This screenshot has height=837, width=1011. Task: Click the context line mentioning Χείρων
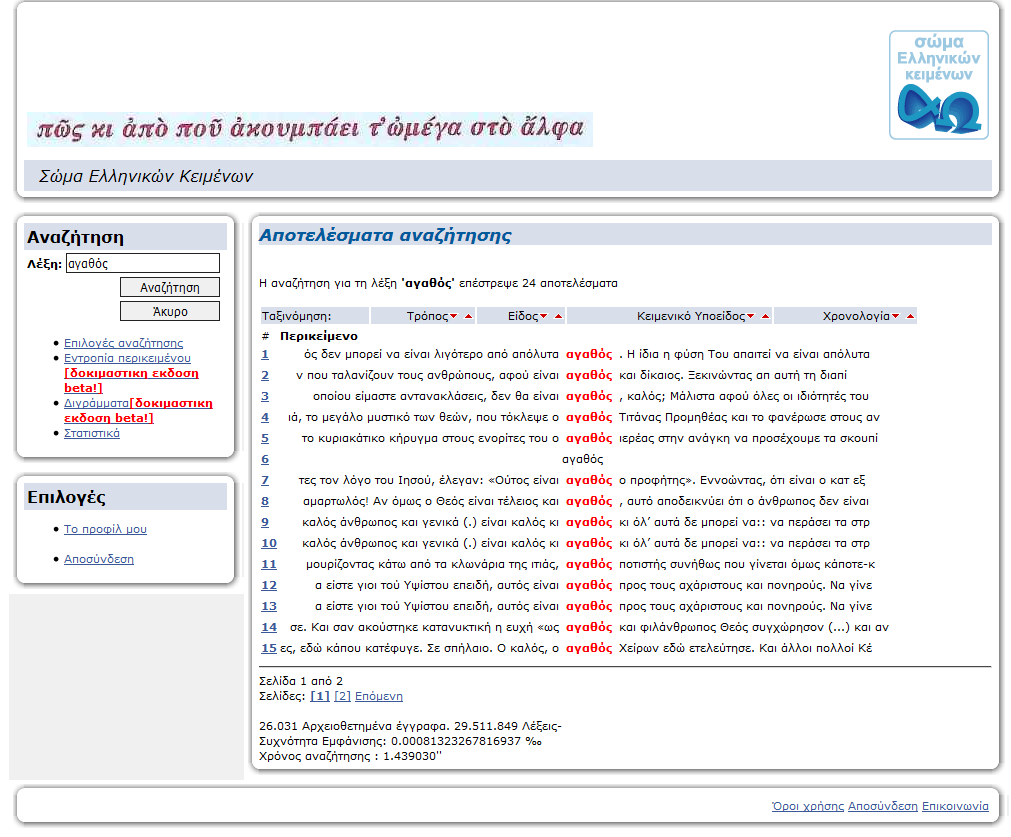coord(576,648)
